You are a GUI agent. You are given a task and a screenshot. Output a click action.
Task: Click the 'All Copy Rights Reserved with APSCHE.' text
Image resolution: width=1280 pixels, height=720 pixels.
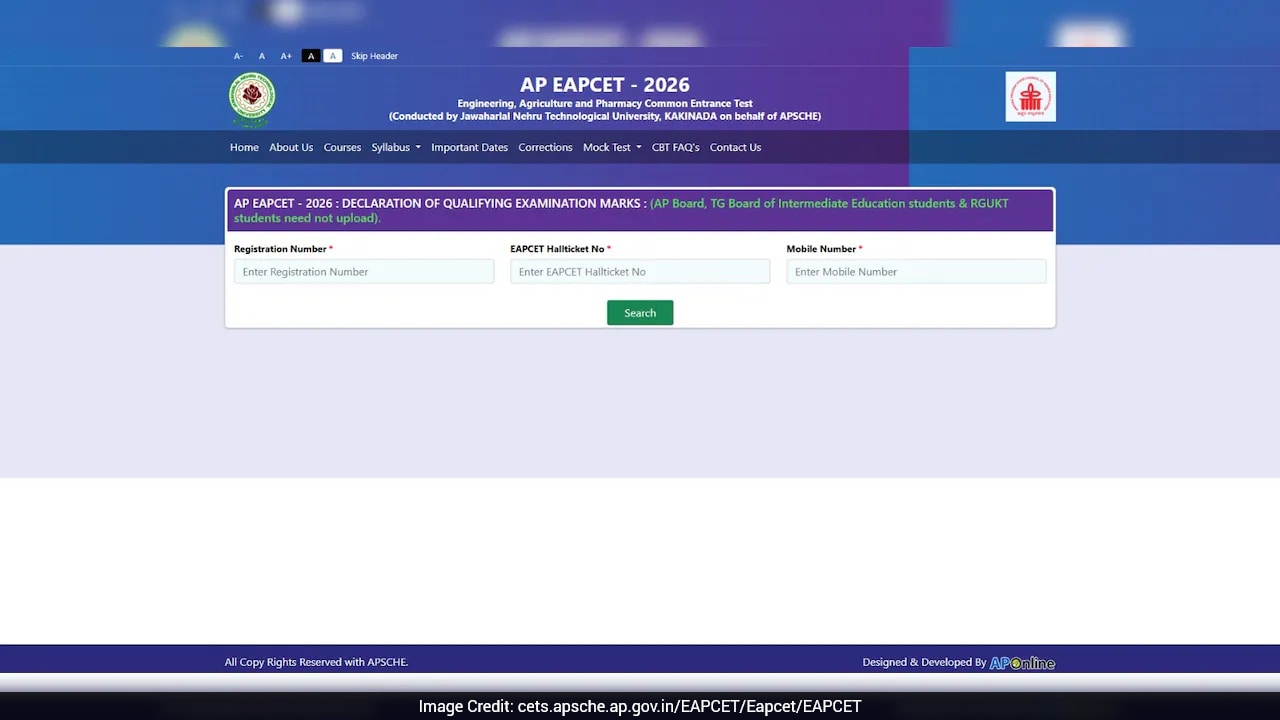pyautogui.click(x=316, y=662)
